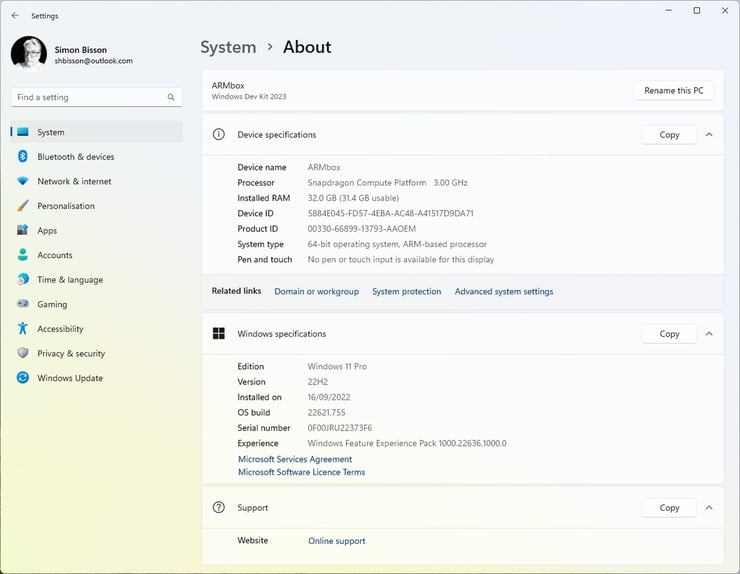Click the search magnifier icon

pyautogui.click(x=171, y=98)
